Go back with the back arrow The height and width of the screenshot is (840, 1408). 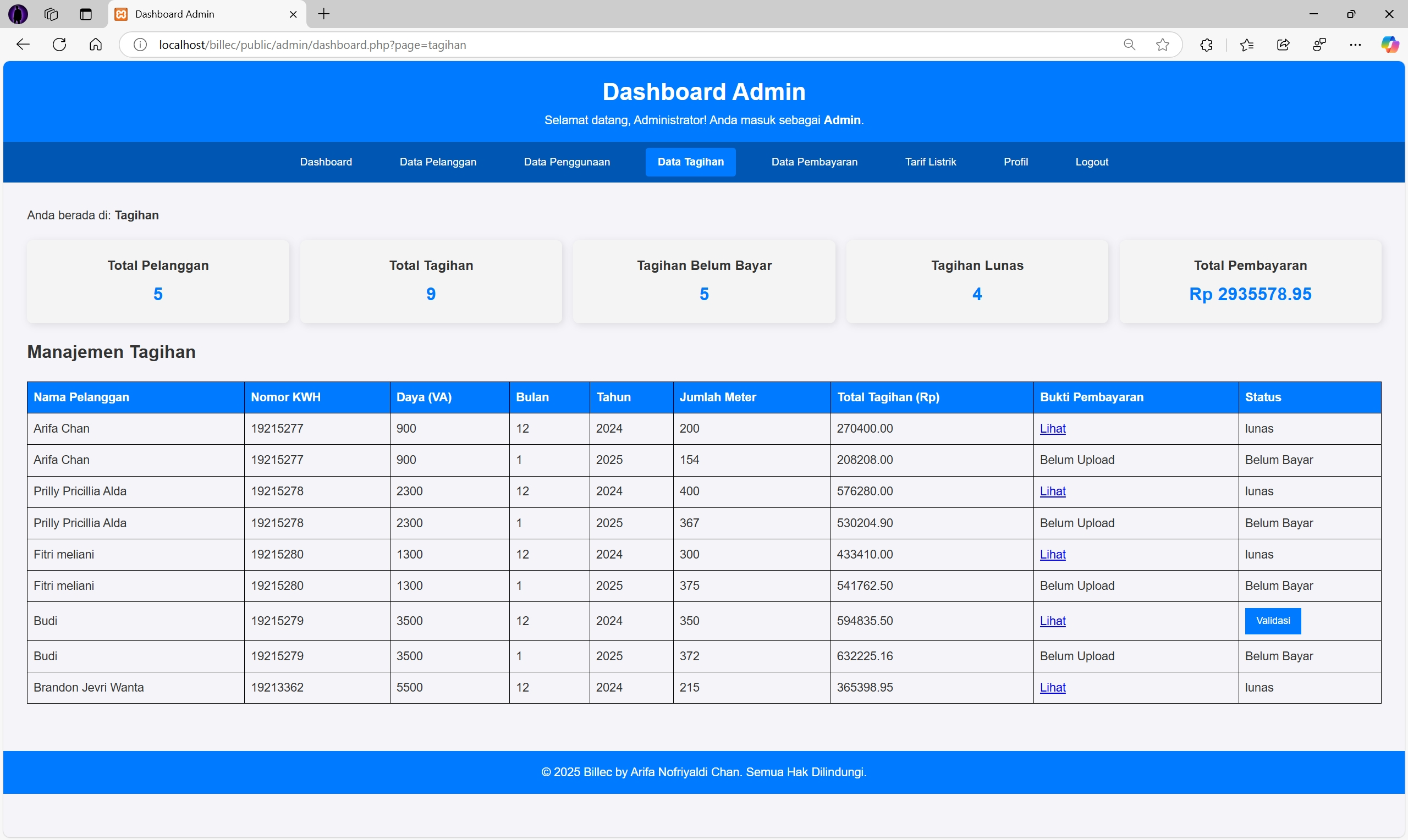click(x=23, y=45)
